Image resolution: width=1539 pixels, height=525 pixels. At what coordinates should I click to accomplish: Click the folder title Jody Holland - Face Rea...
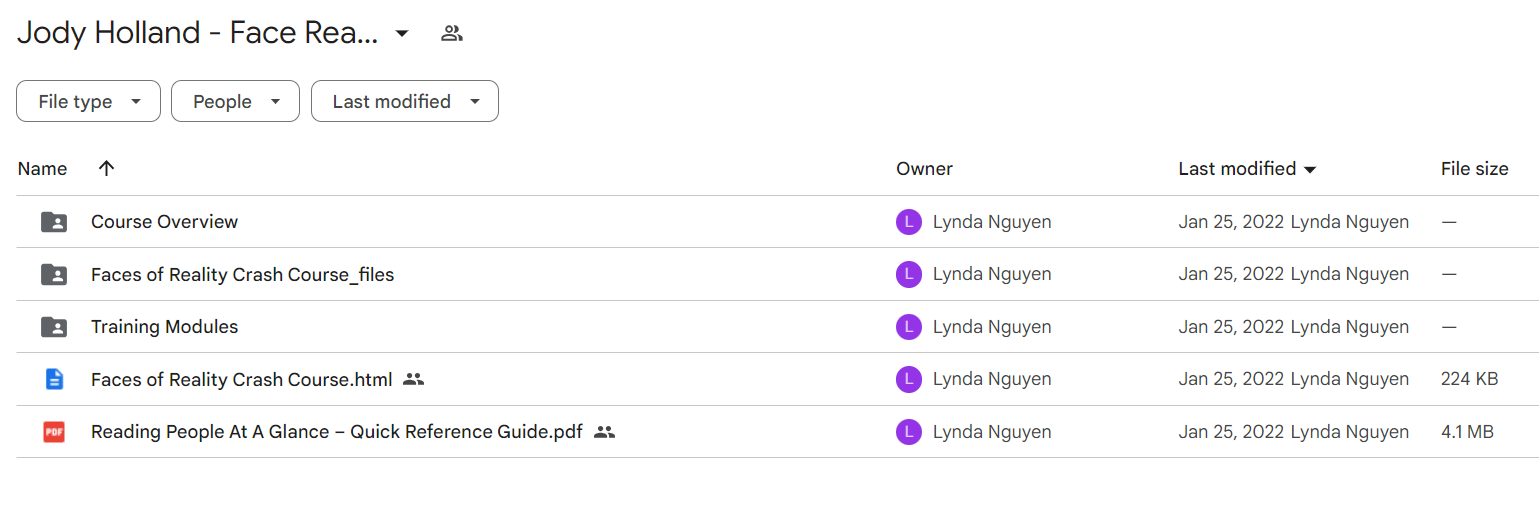point(197,33)
